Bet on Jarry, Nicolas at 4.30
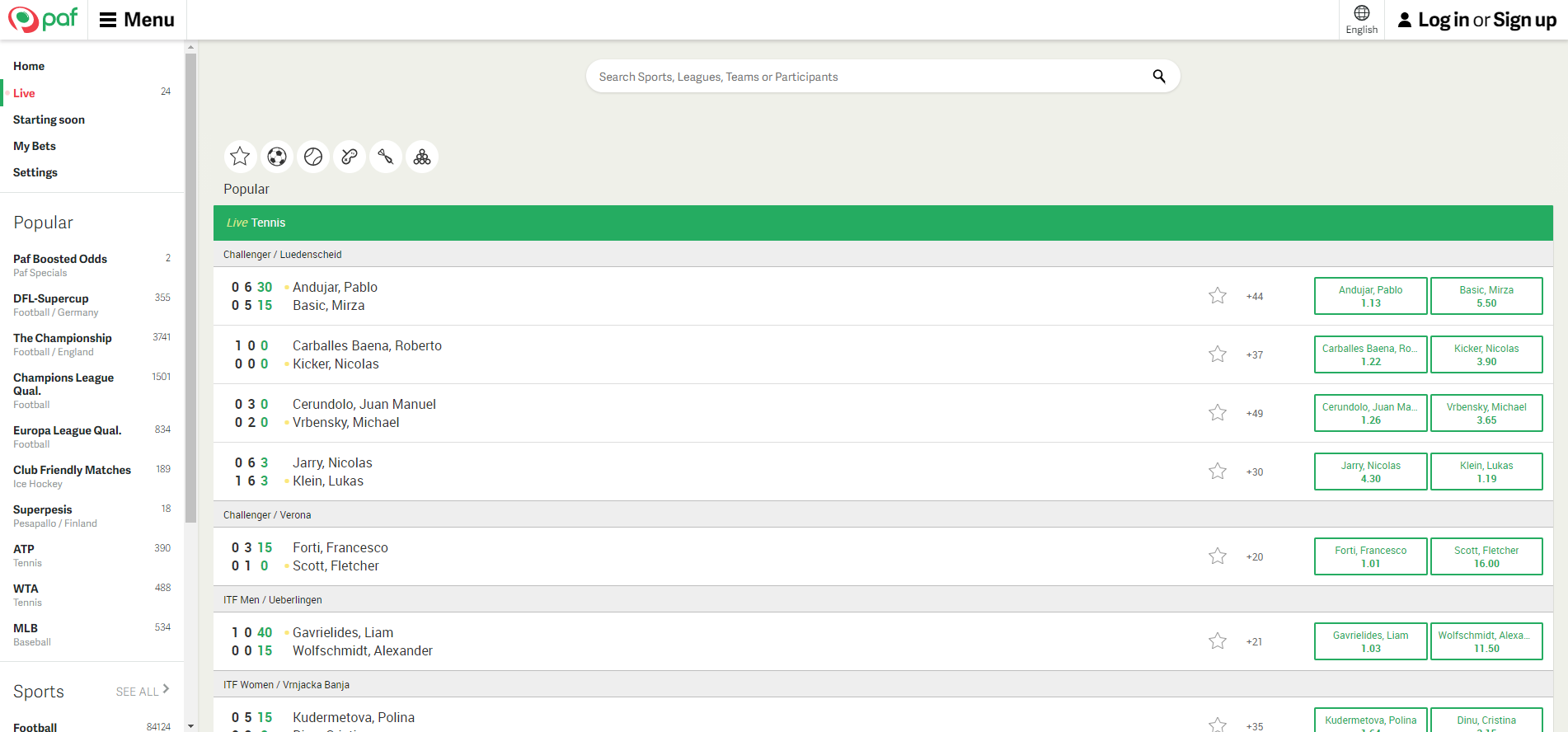This screenshot has width=1568, height=732. pyautogui.click(x=1370, y=472)
